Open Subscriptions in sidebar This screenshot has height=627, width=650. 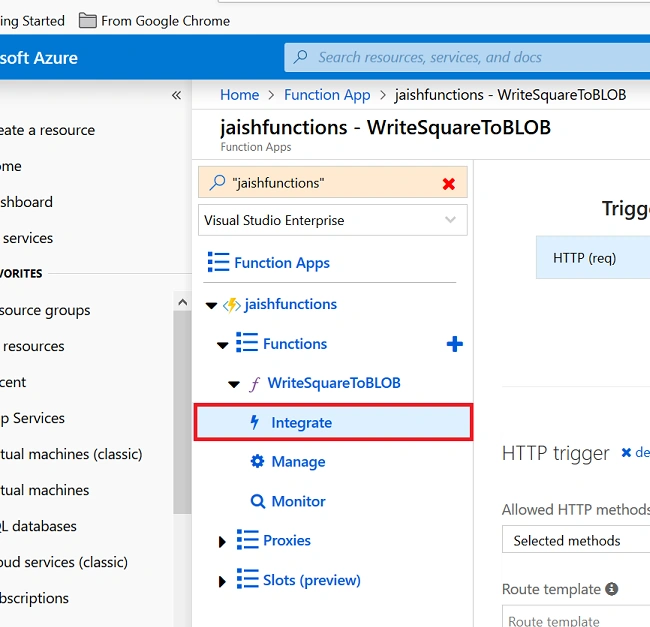pos(34,598)
